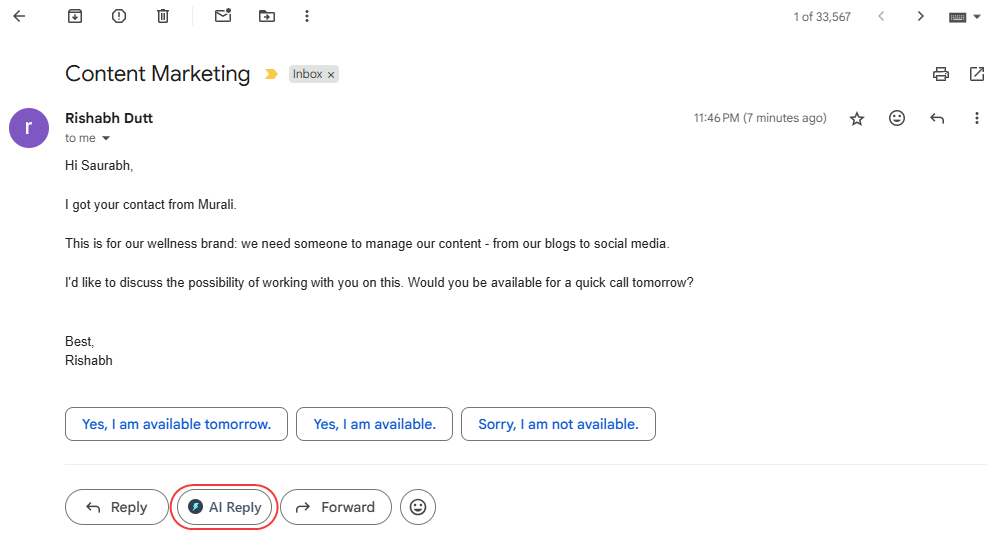Report this email as spam
This screenshot has width=995, height=550.
119,16
